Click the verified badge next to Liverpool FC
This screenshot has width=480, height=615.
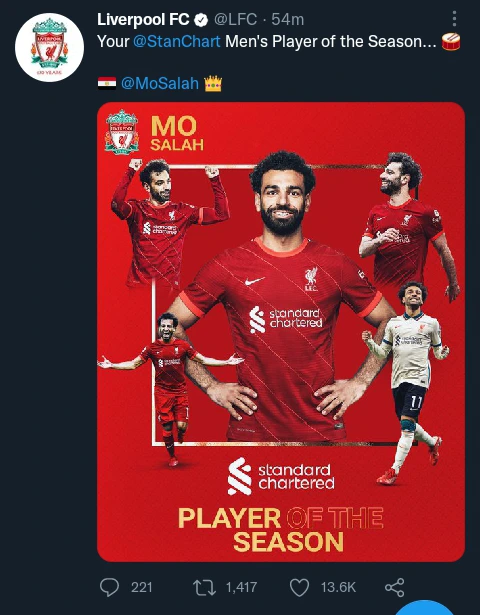(x=202, y=20)
